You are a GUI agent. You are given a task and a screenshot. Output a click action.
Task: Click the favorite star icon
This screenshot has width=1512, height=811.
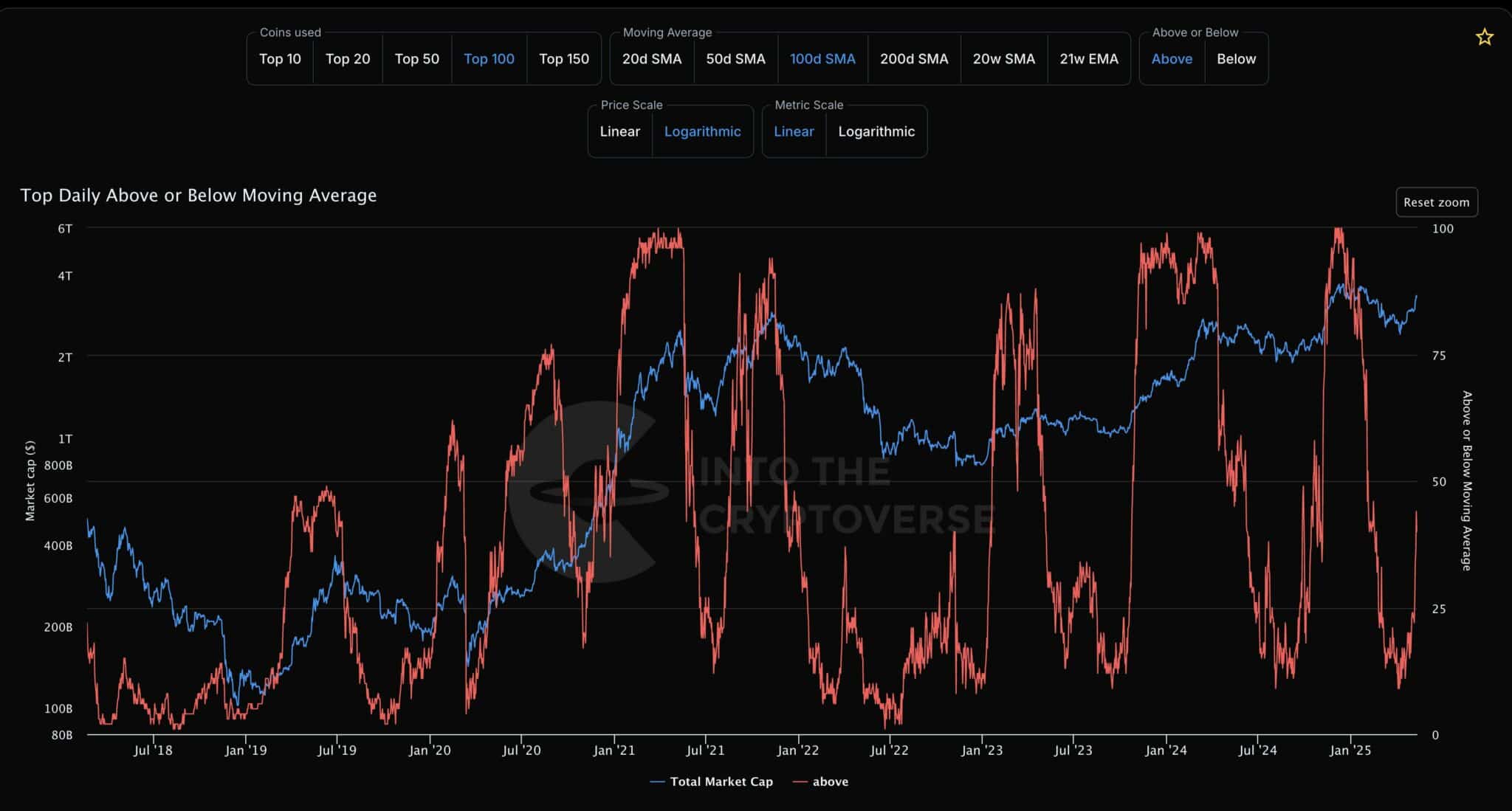[x=1484, y=37]
